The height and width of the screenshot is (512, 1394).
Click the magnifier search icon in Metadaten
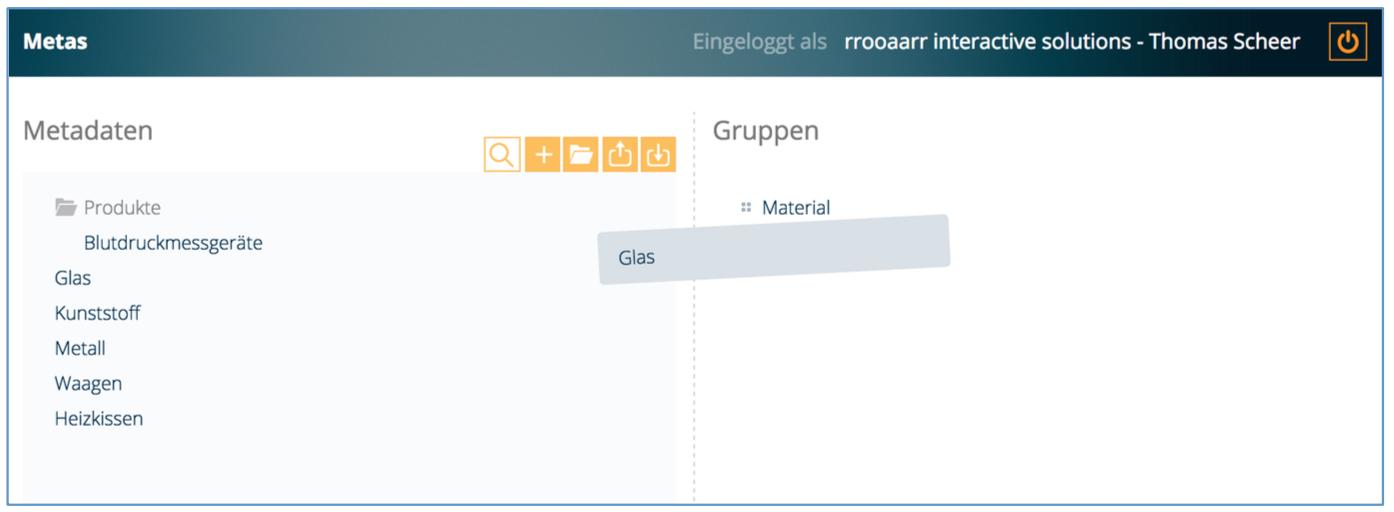(x=502, y=154)
